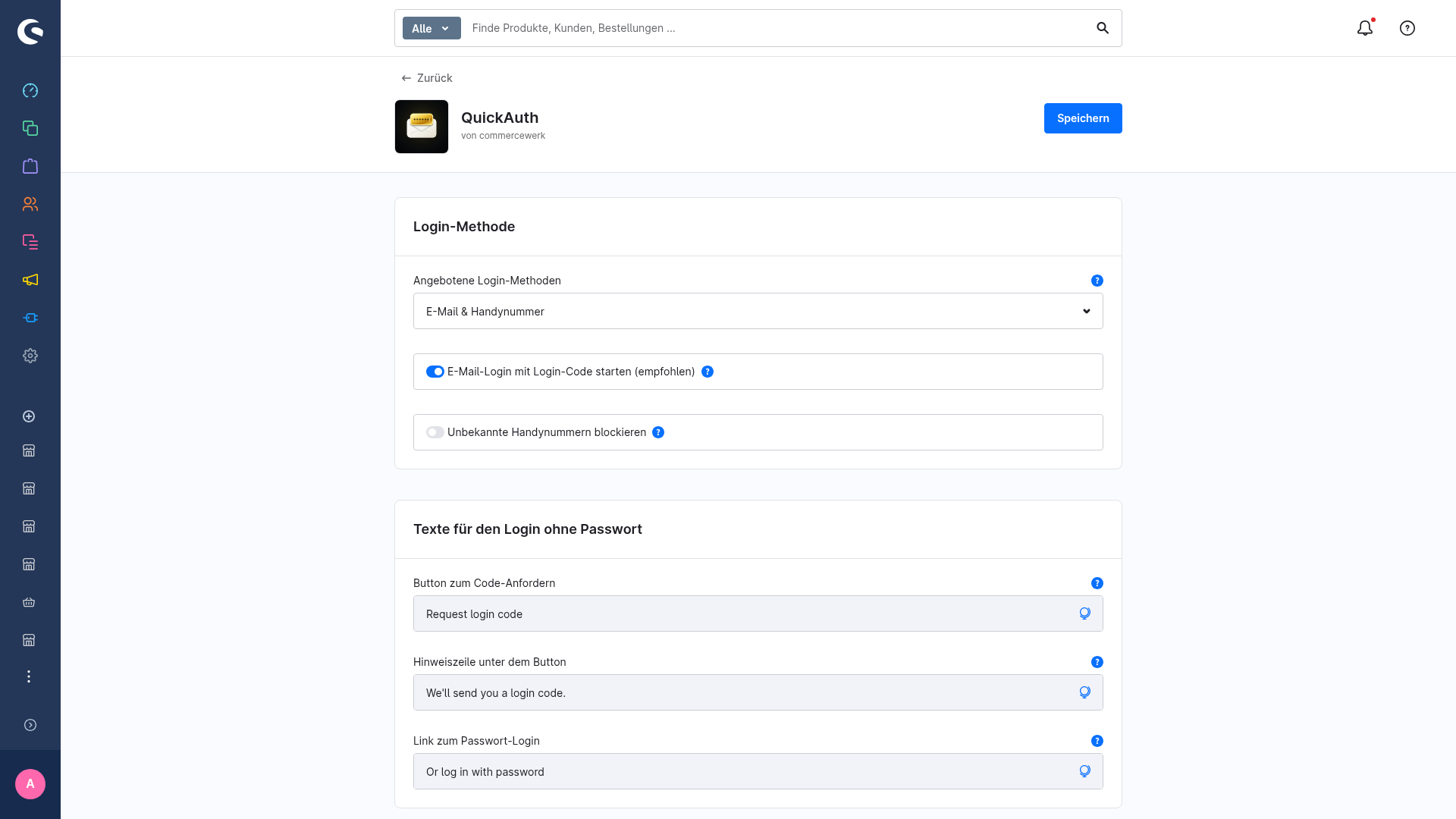The height and width of the screenshot is (819, 1456).
Task: Open the user avatar menu 'A'
Action: 30,784
